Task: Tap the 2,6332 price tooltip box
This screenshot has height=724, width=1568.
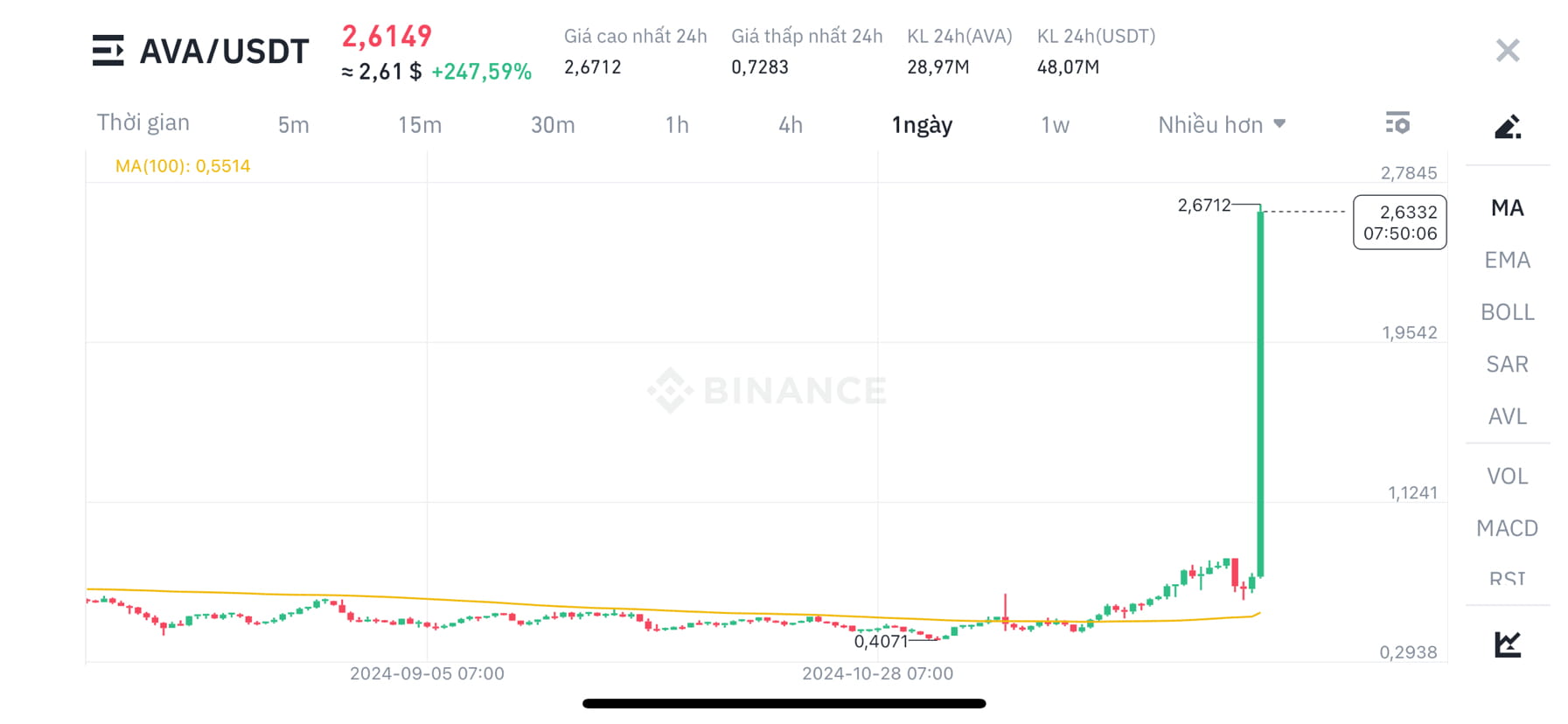Action: click(1399, 222)
